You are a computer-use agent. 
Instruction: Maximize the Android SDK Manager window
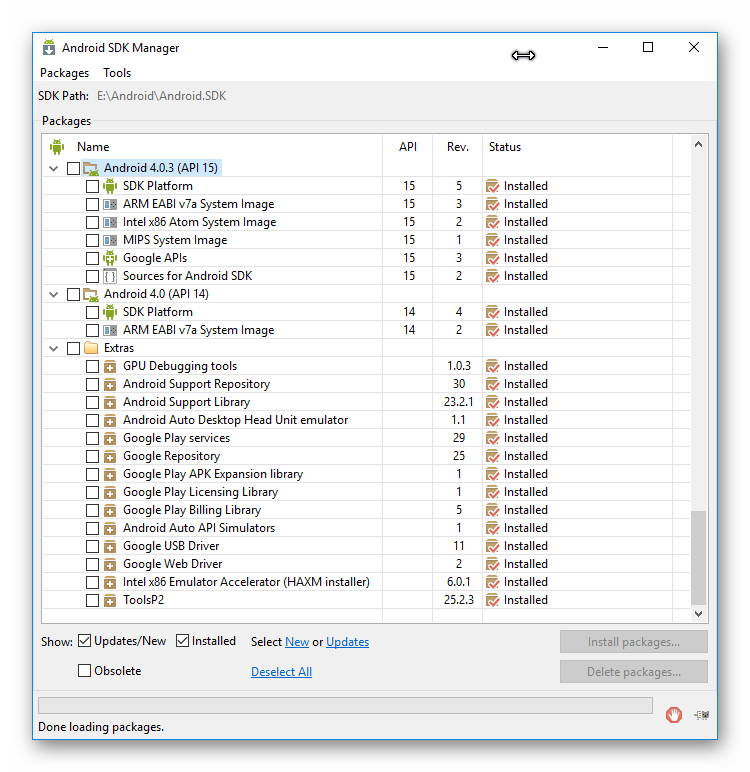648,47
